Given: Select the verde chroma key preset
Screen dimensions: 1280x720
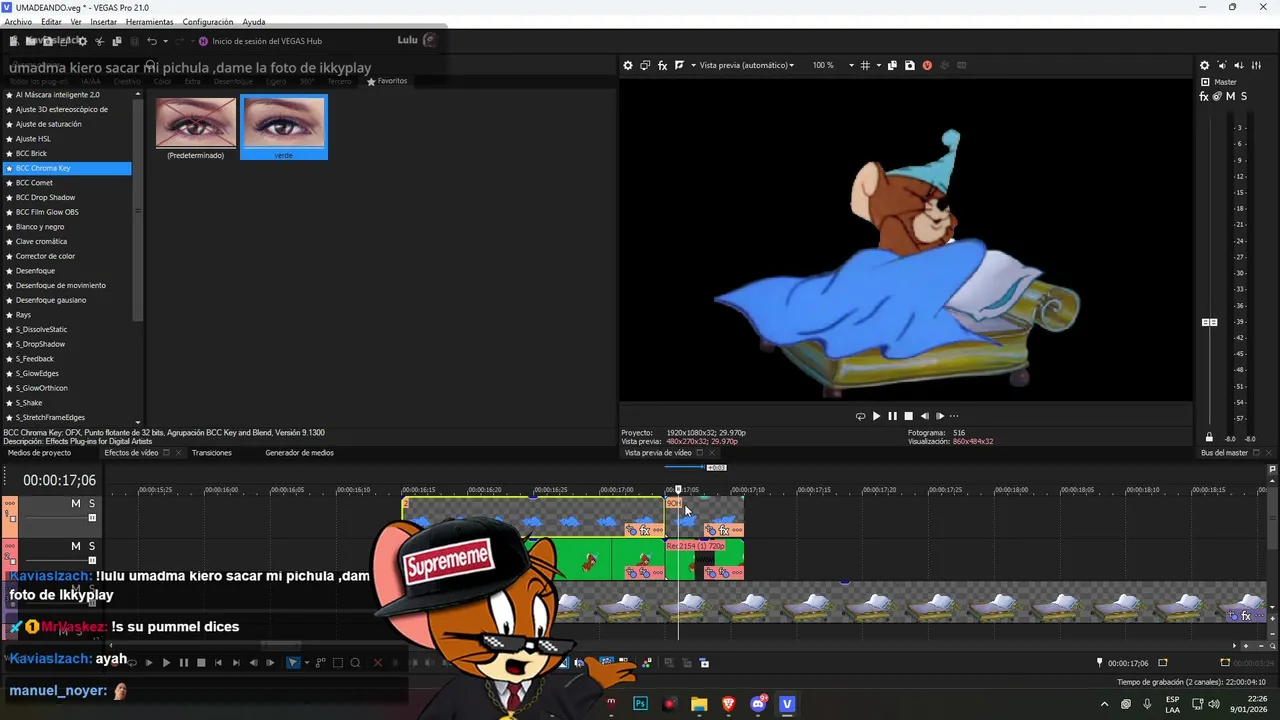Looking at the screenshot, I should [284, 128].
